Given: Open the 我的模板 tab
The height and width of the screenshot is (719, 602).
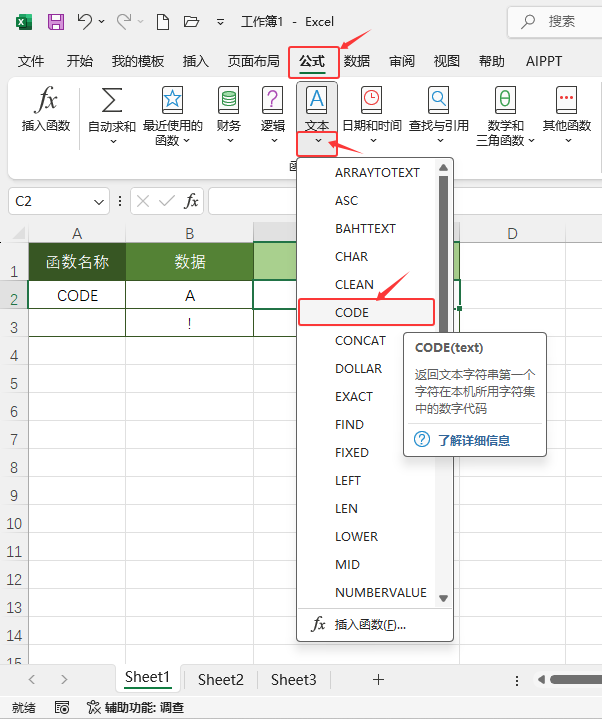Looking at the screenshot, I should 138,61.
